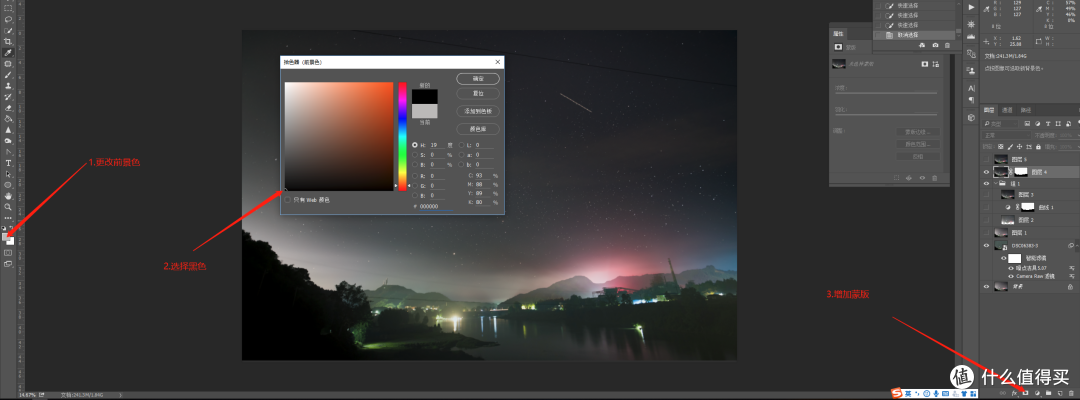Open the Character panel A icon
The height and width of the screenshot is (400, 1080).
click(x=971, y=88)
